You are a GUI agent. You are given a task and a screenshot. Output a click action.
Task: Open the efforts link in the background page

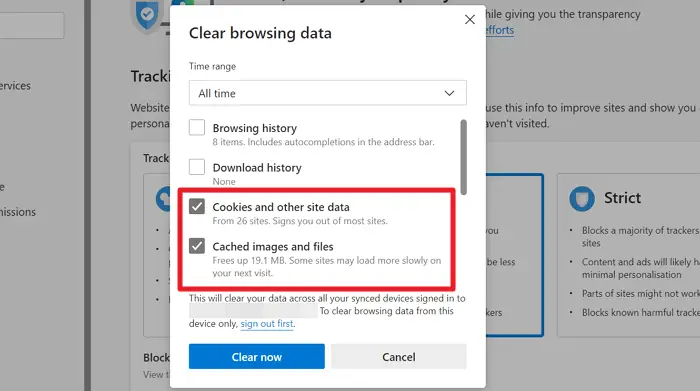coord(500,30)
